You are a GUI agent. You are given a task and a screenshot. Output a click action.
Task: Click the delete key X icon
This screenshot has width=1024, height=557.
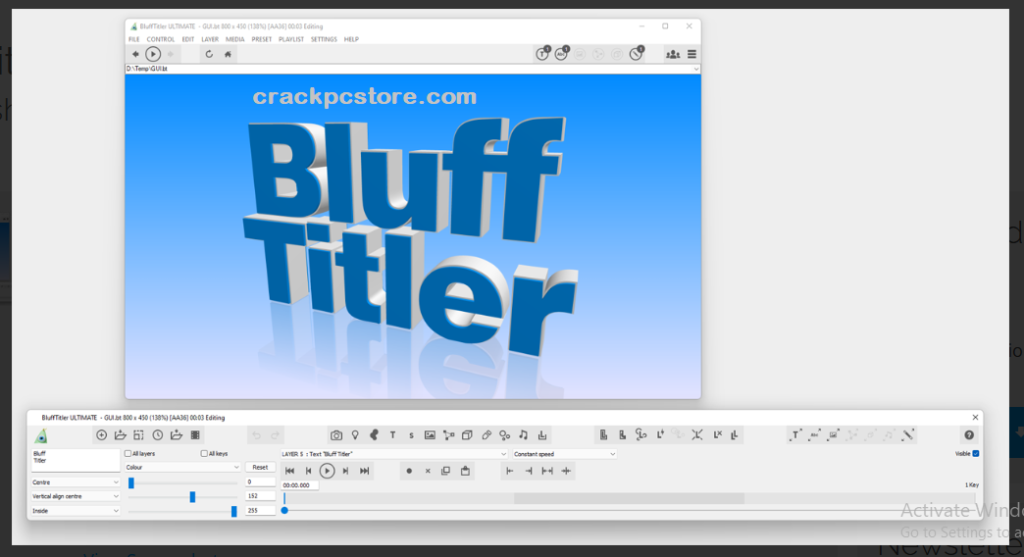point(428,471)
